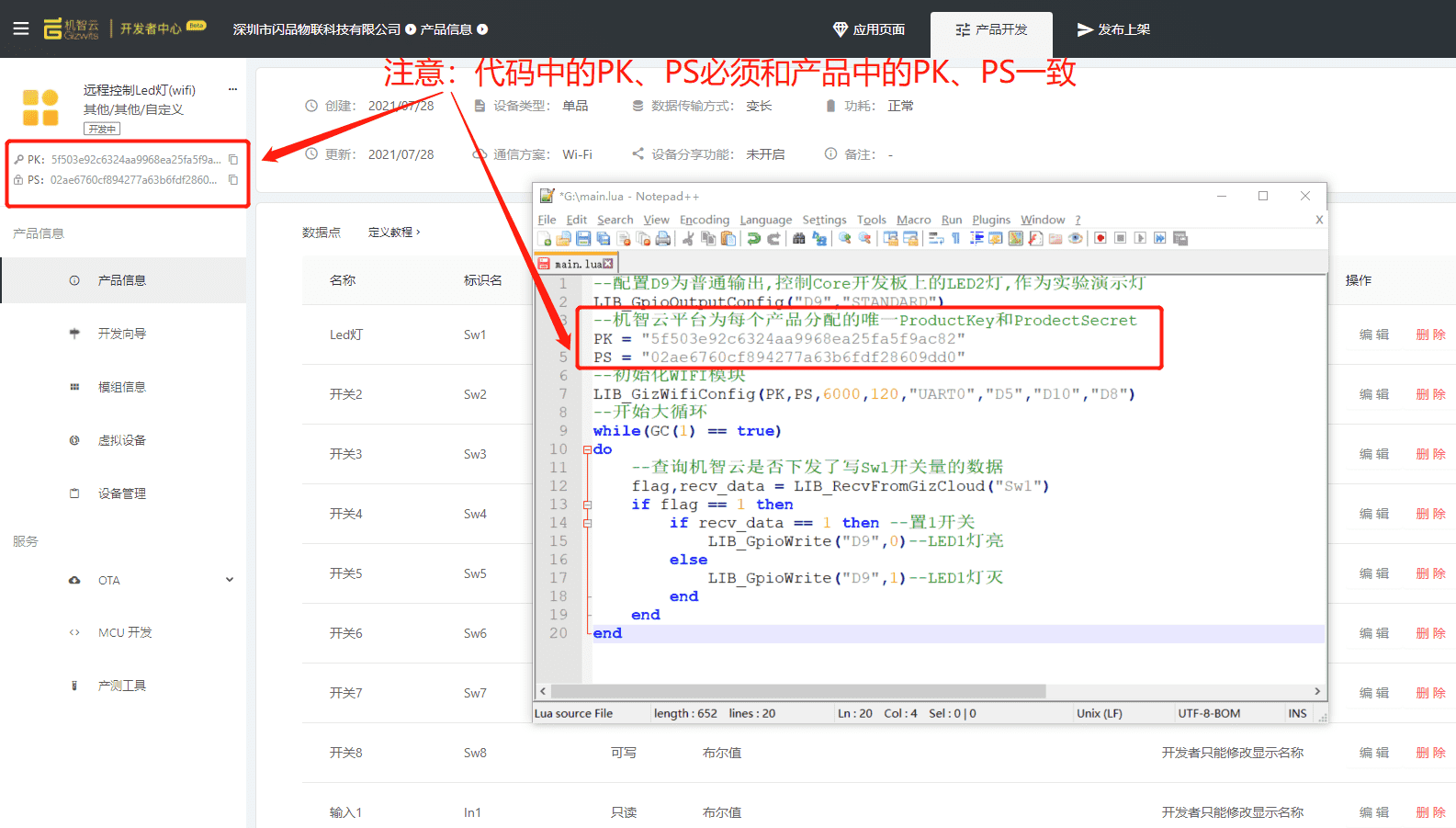Close the main.lua tab via its x
This screenshot has height=828, width=1456.
(607, 264)
